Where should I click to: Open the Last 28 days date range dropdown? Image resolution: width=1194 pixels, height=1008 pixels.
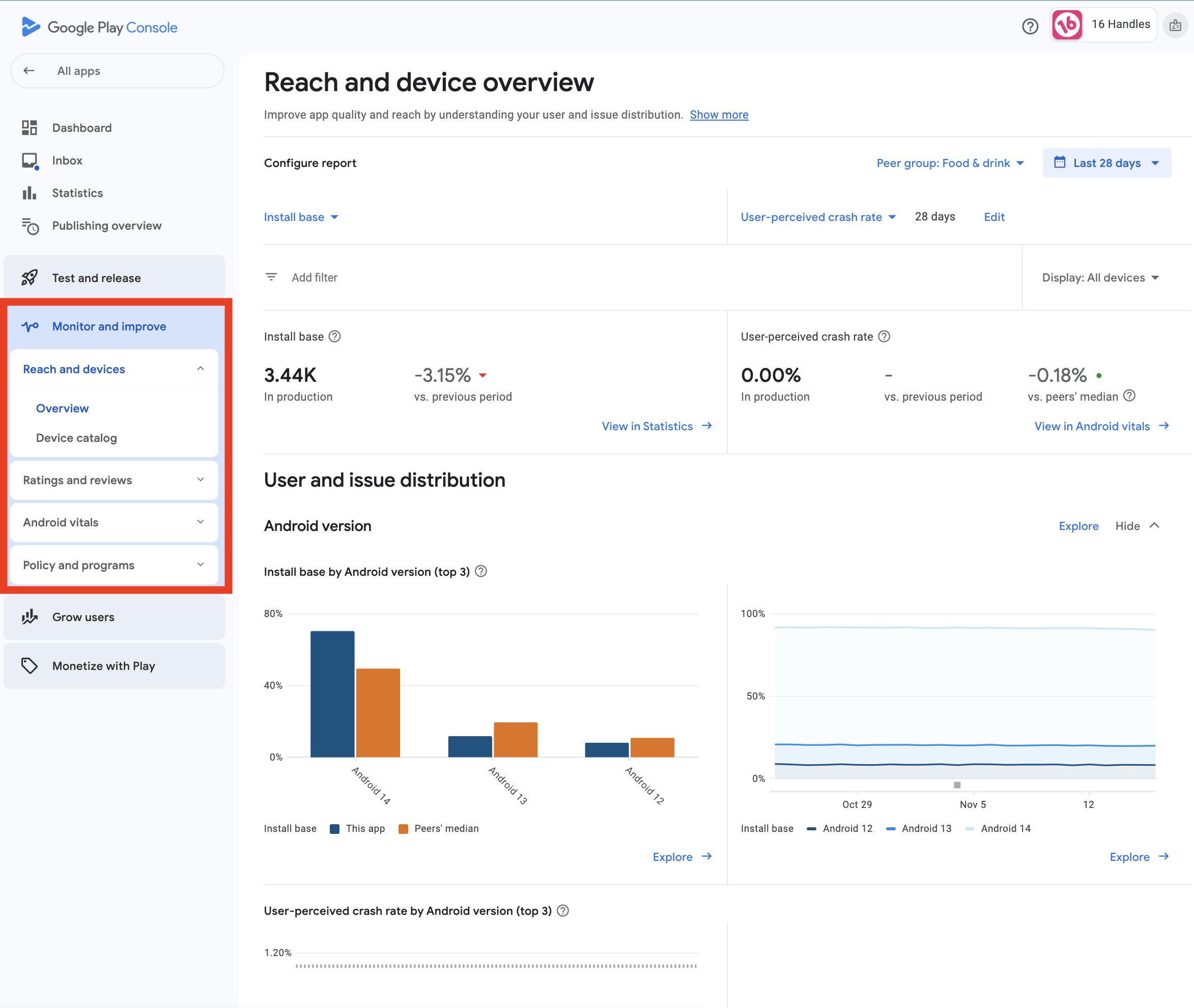1106,163
